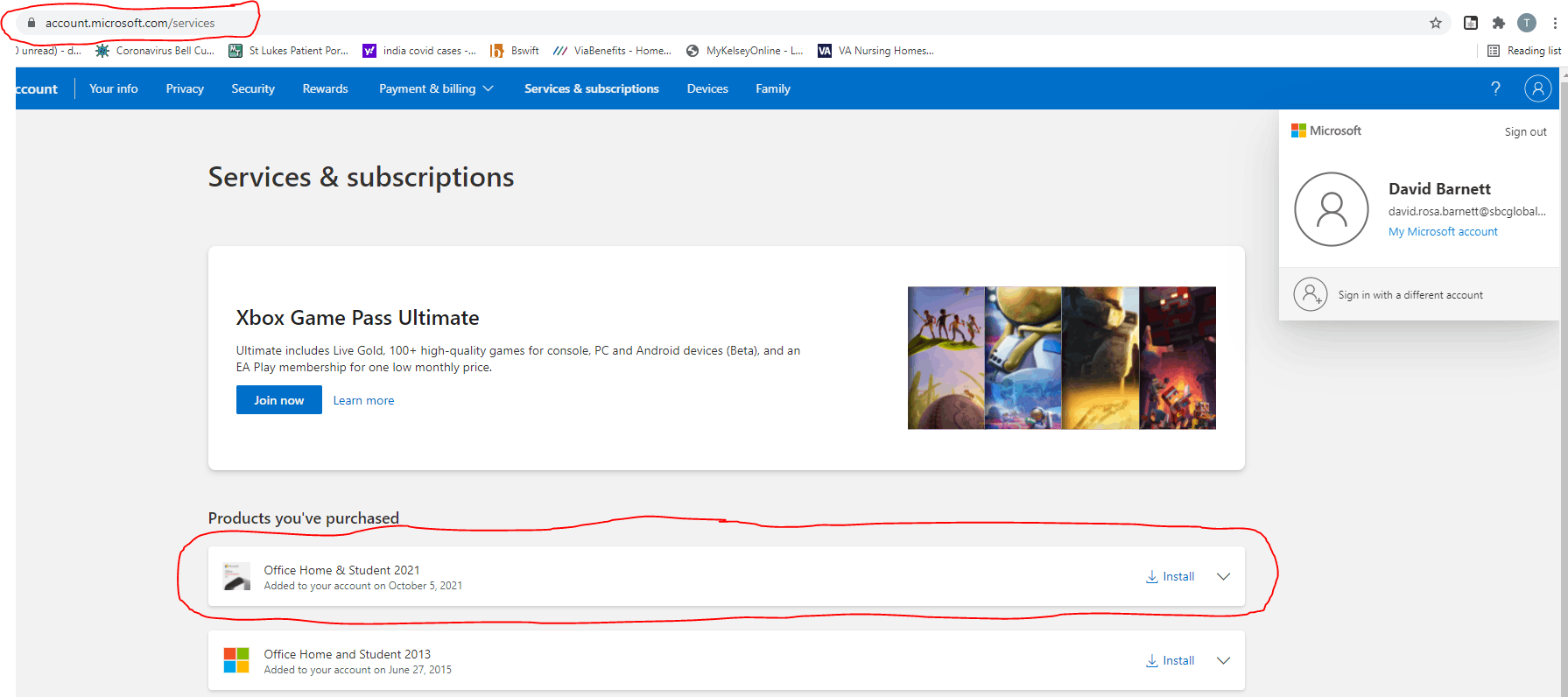
Task: Install Office Home and Student 2013
Action: click(x=1171, y=660)
